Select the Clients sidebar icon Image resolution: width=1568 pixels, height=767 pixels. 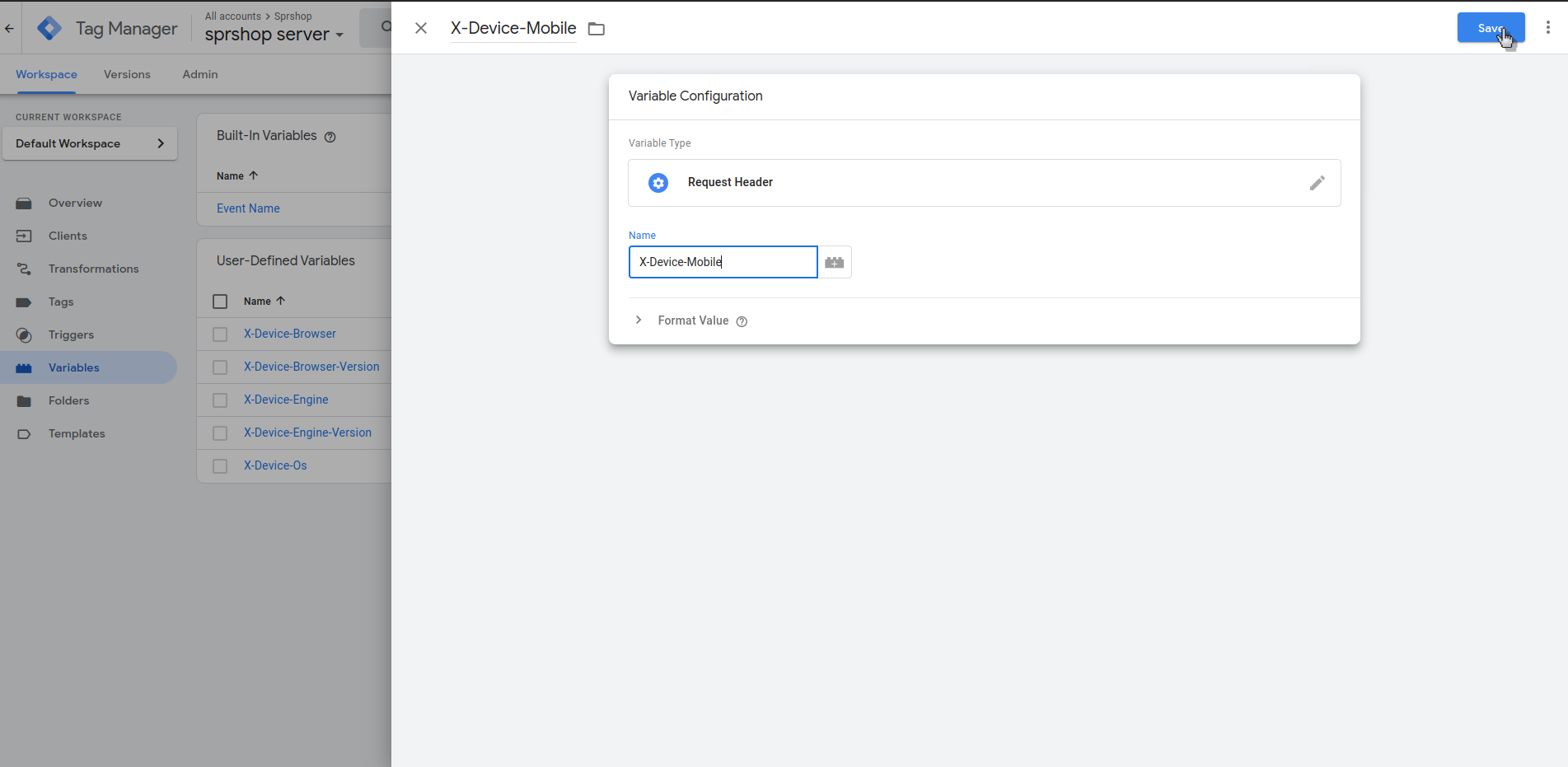tap(24, 236)
